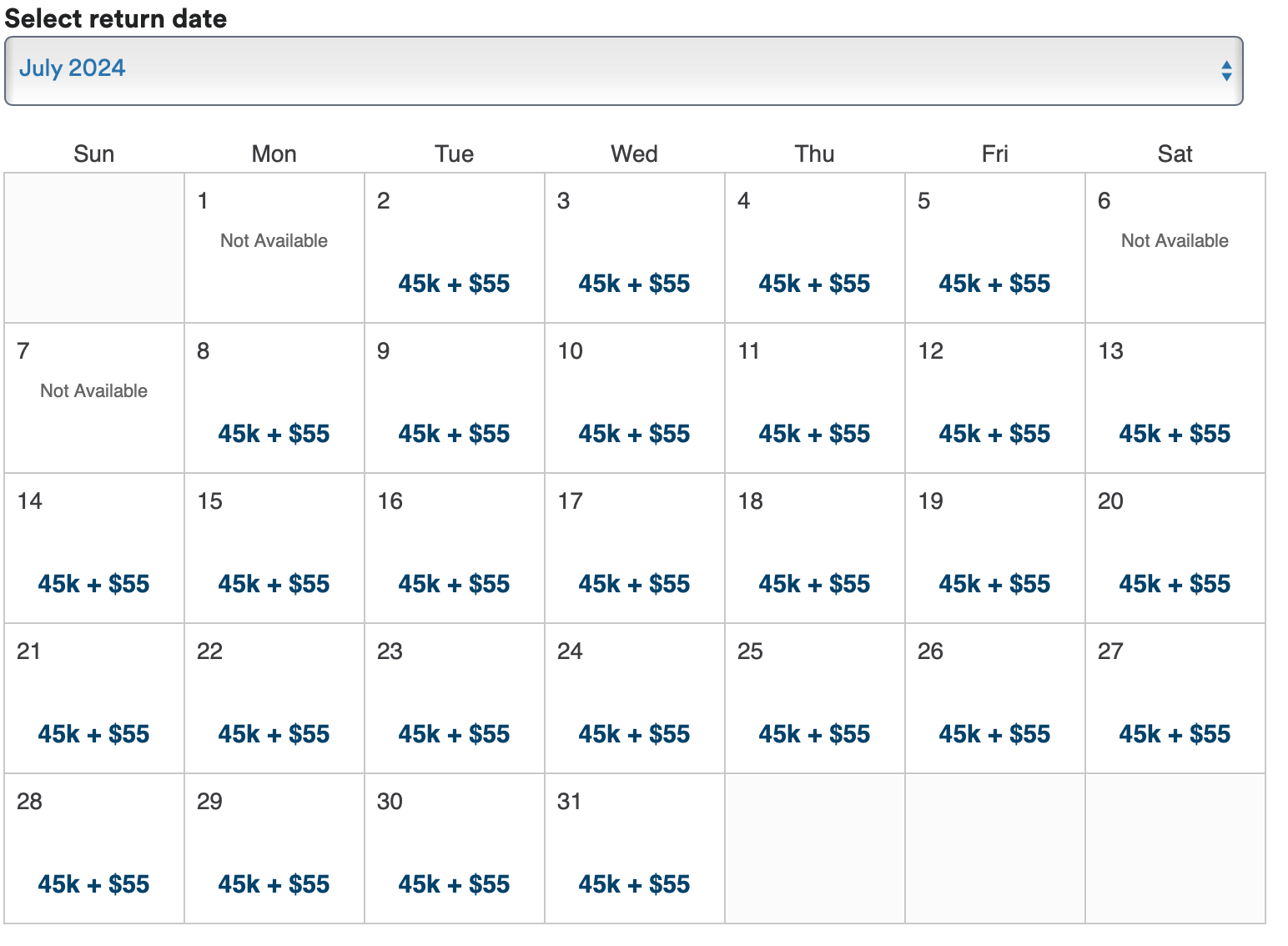
Task: Select July 27 Saturday fare
Action: tap(1175, 734)
